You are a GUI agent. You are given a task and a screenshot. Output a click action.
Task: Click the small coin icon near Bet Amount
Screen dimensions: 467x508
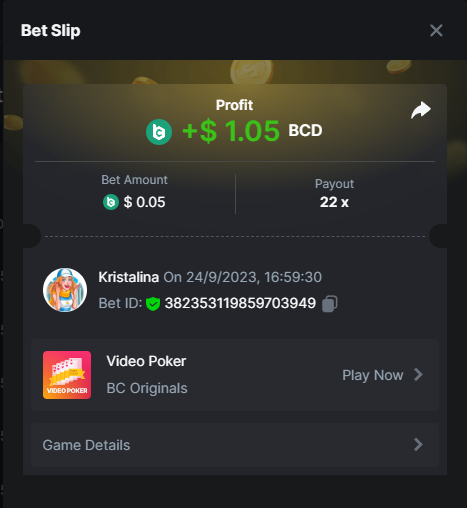click(111, 202)
